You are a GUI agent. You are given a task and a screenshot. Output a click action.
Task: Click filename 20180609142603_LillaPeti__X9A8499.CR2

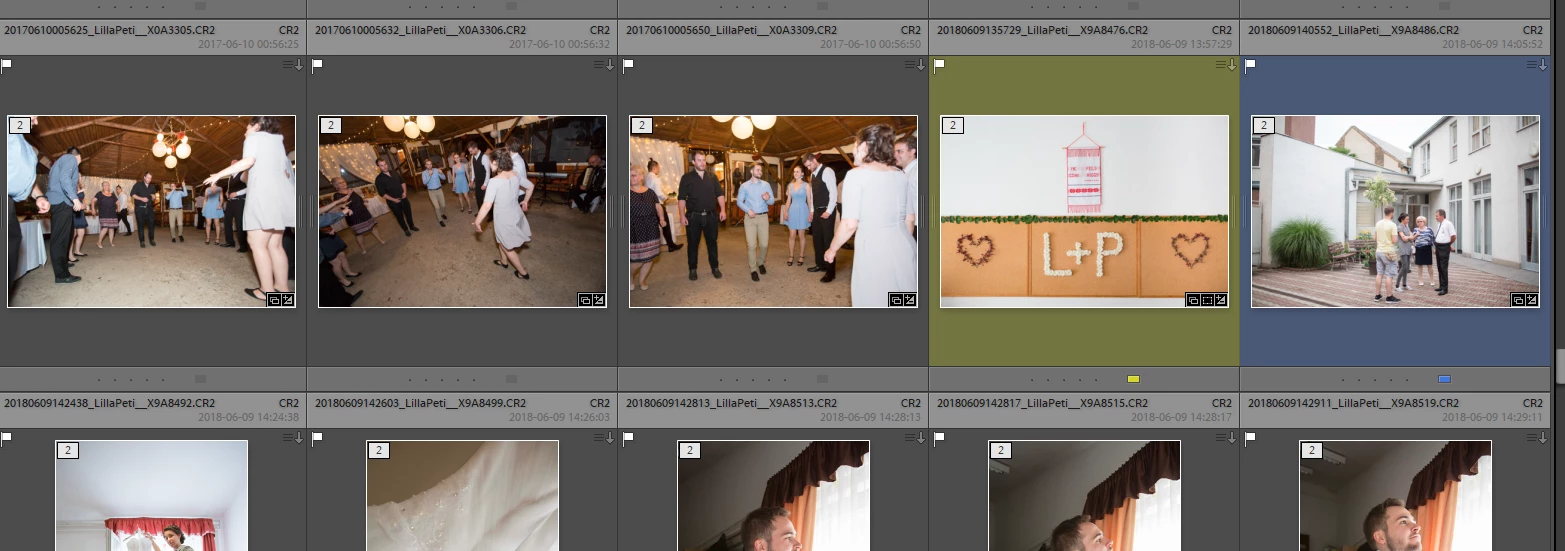click(x=420, y=403)
